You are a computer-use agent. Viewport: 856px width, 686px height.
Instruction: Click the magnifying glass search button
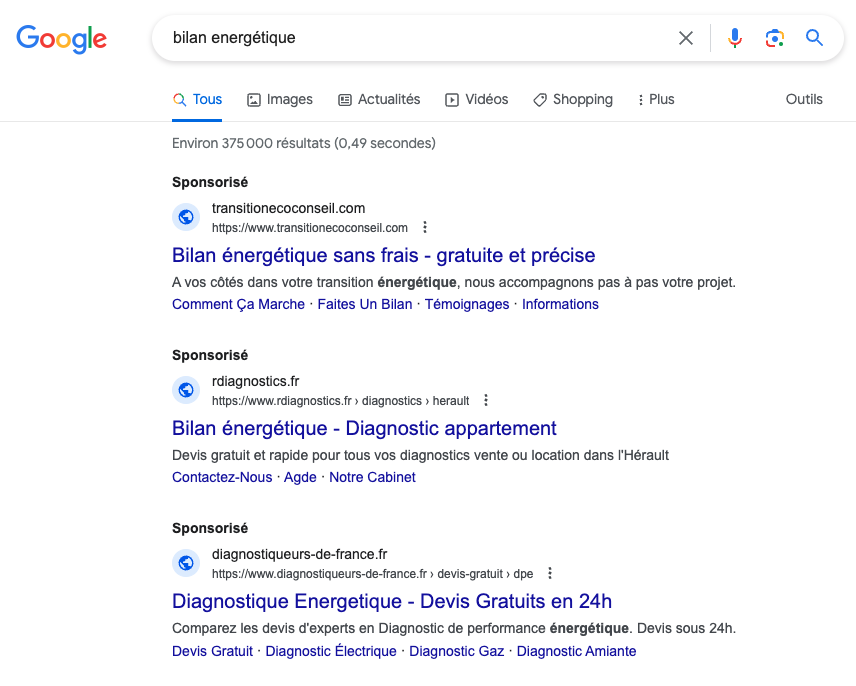click(x=815, y=38)
